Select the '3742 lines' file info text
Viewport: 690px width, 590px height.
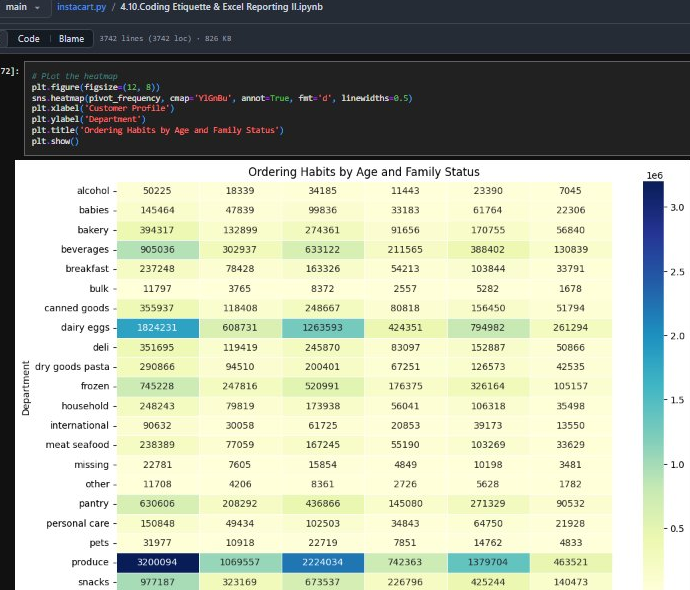(x=165, y=39)
